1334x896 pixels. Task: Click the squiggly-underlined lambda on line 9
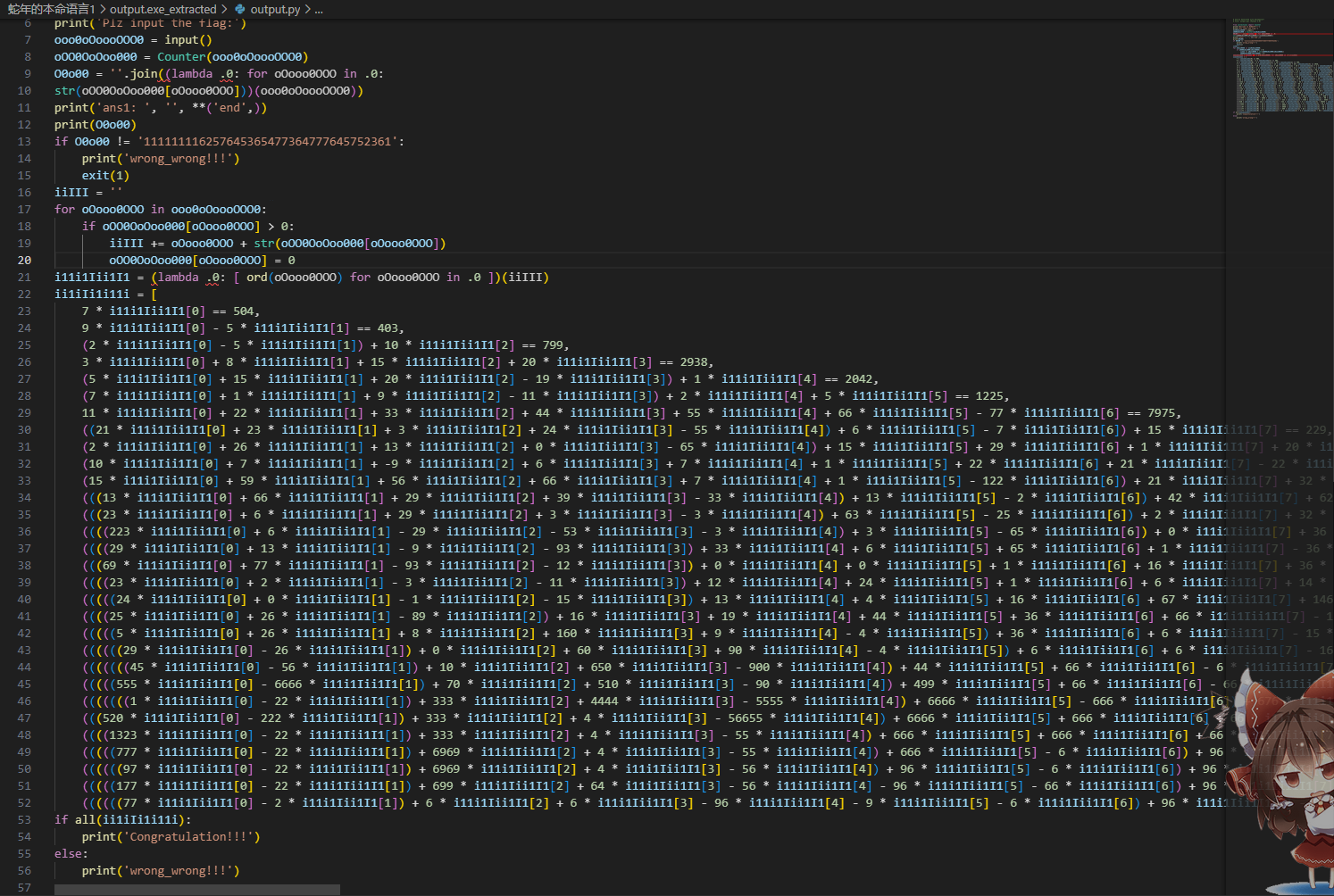pyautogui.click(x=191, y=74)
